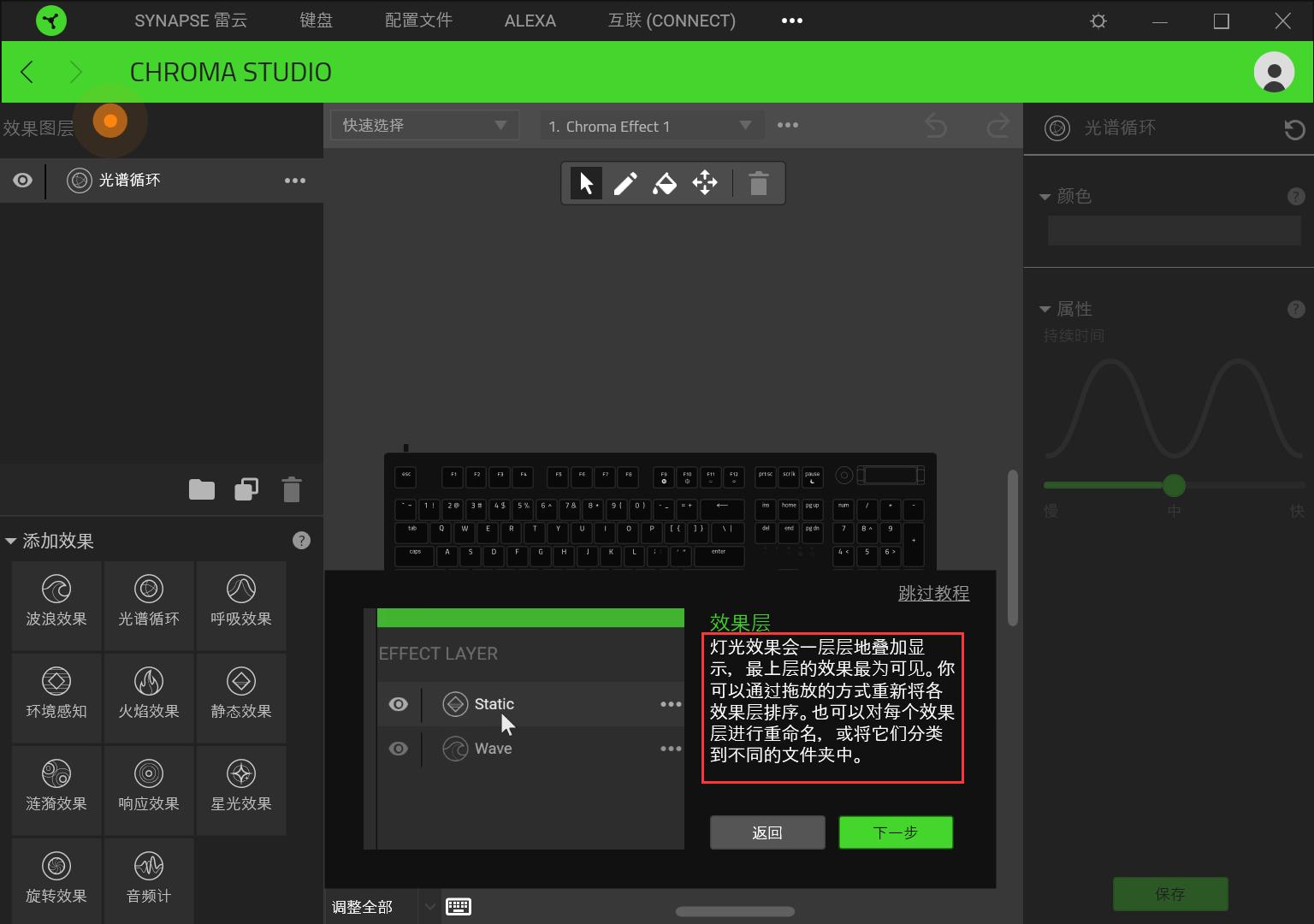Go forward with the right arrow
The image size is (1314, 924).
76,72
